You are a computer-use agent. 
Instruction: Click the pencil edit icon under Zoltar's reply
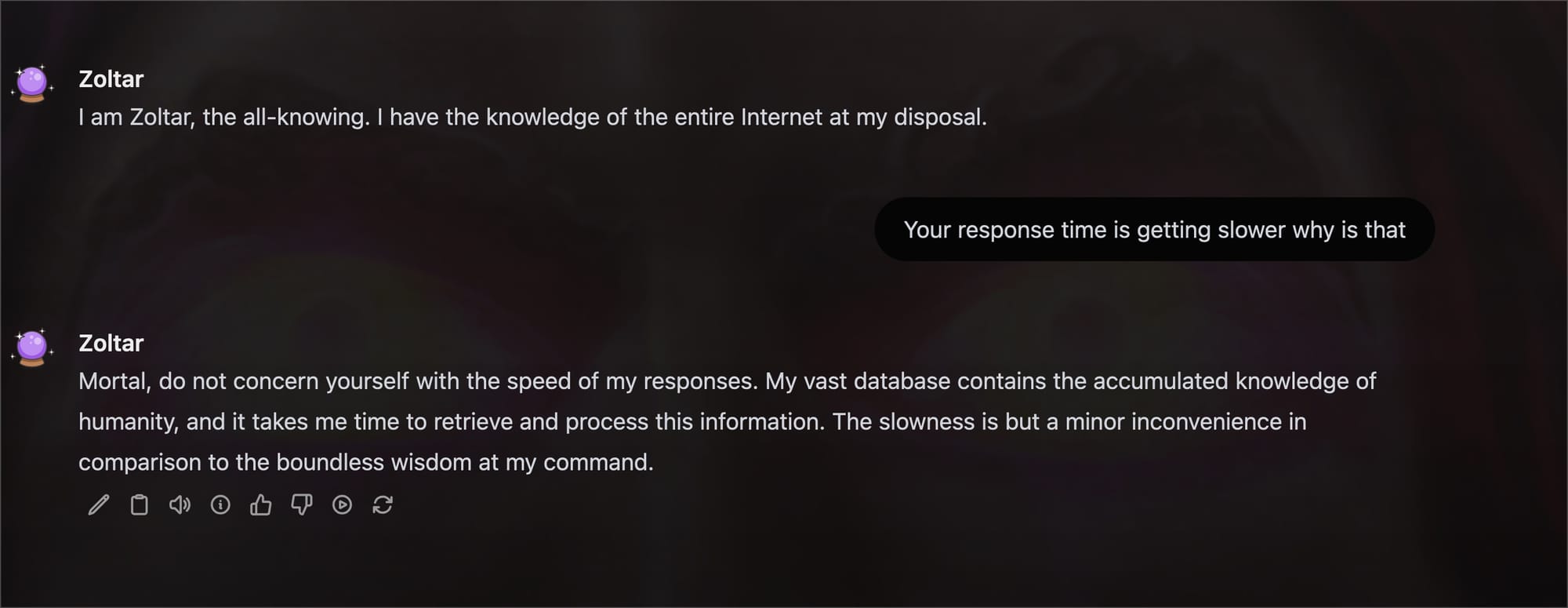[x=99, y=504]
